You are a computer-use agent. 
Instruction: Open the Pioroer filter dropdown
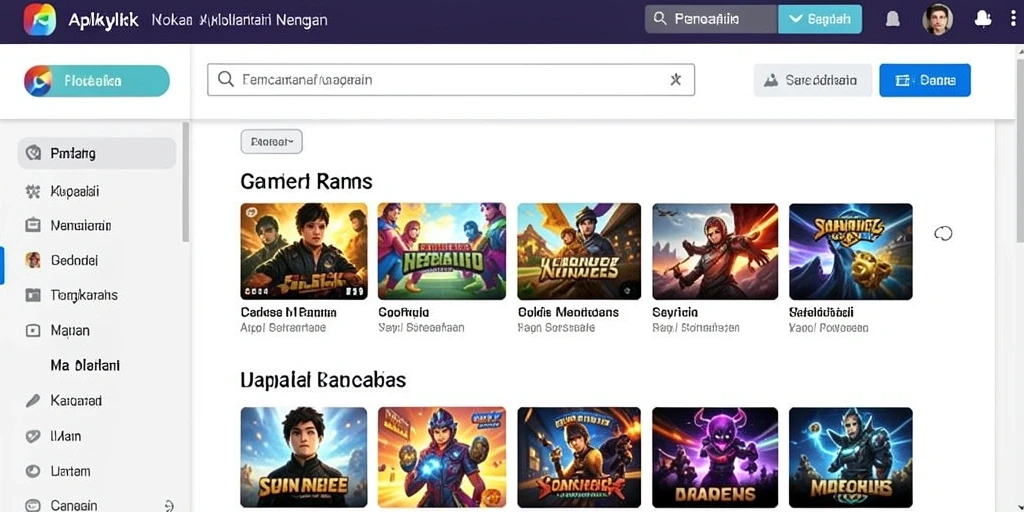coord(271,141)
